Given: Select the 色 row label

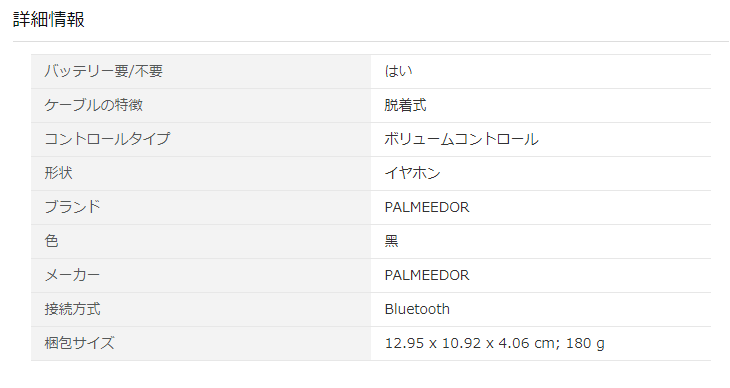Looking at the screenshot, I should click(x=52, y=241).
